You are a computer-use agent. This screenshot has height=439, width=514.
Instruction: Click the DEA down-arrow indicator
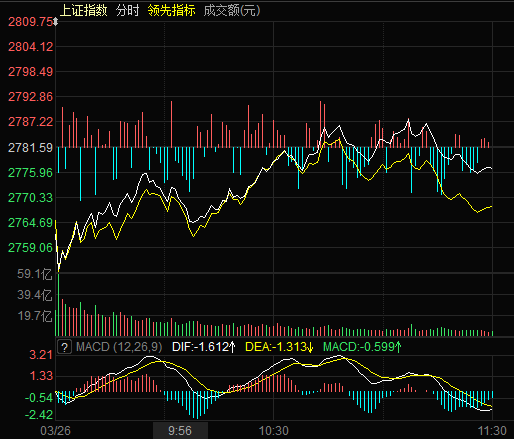(310, 347)
